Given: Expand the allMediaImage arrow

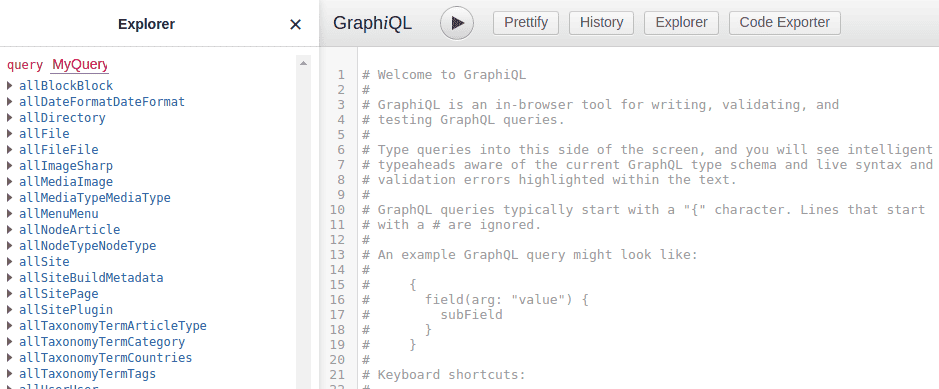Looking at the screenshot, I should click(x=10, y=181).
